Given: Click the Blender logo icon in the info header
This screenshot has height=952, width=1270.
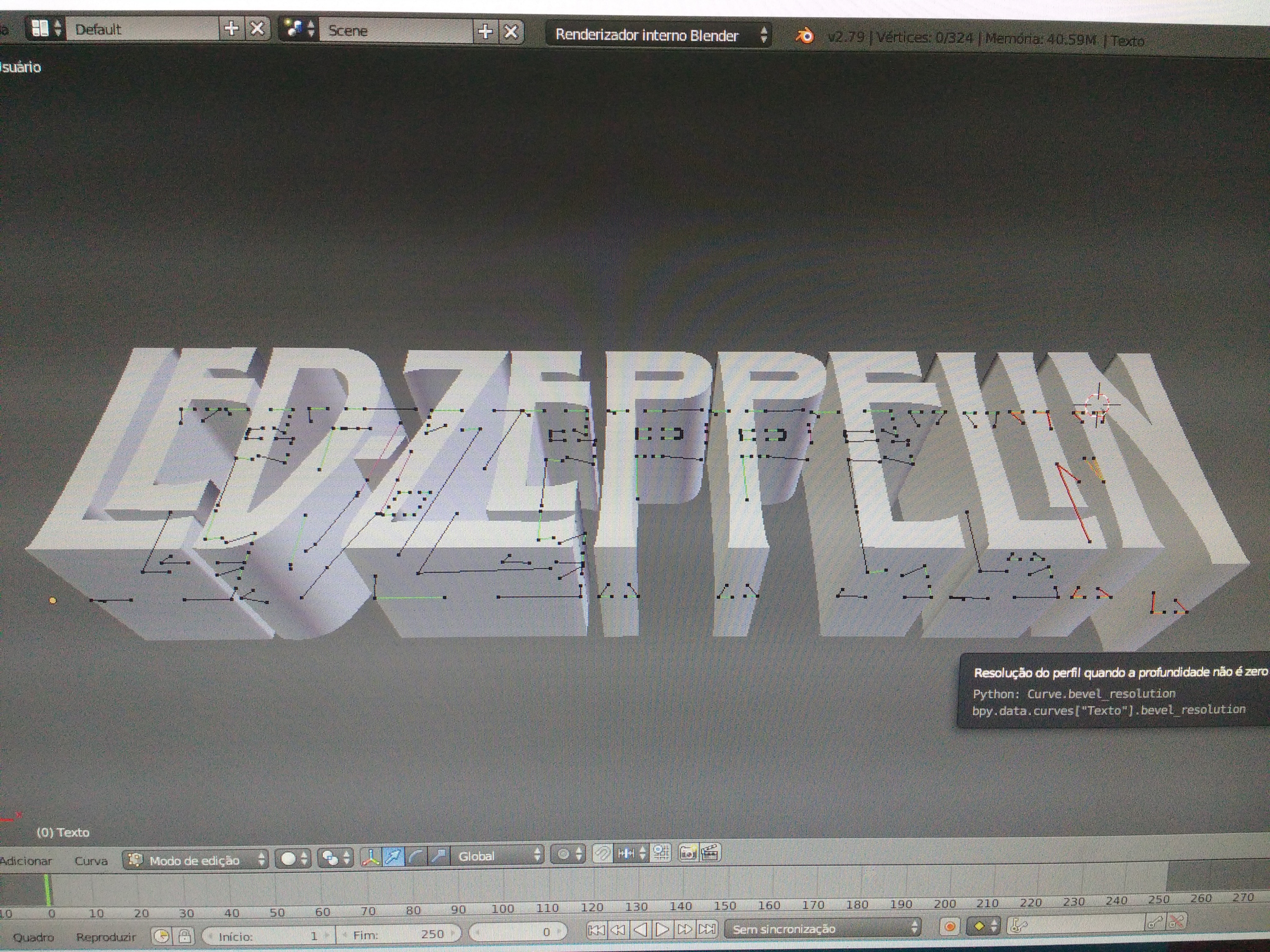Looking at the screenshot, I should coord(805,37).
